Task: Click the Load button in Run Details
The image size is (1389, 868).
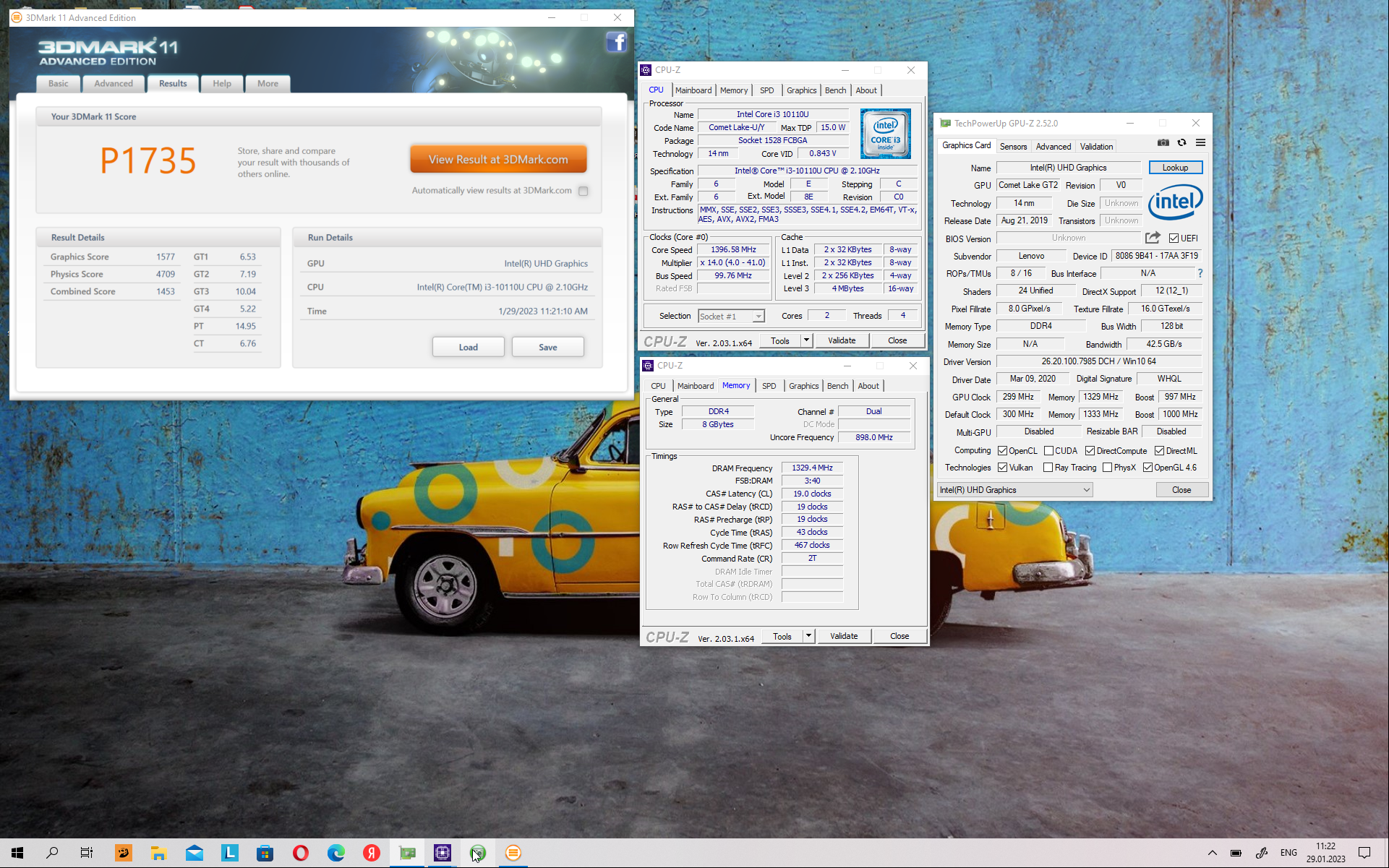Action: (x=469, y=347)
